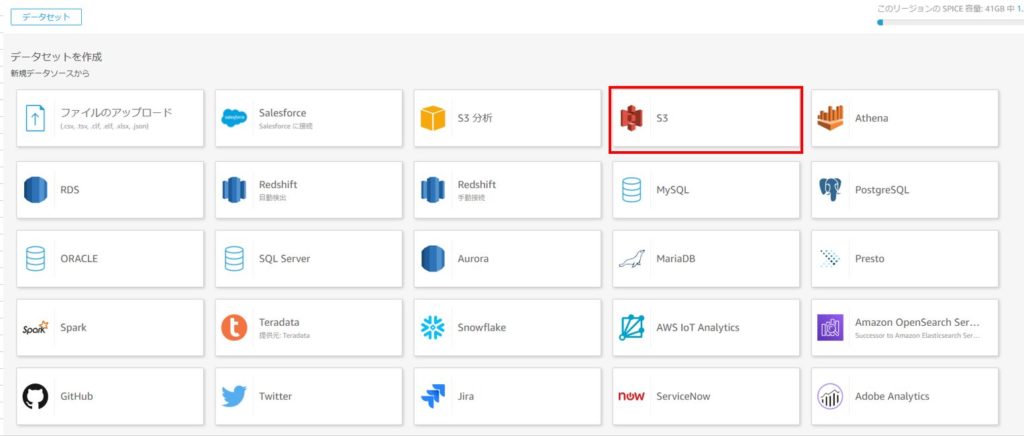
Task: Click the Spark logo icon
Action: 35,328
